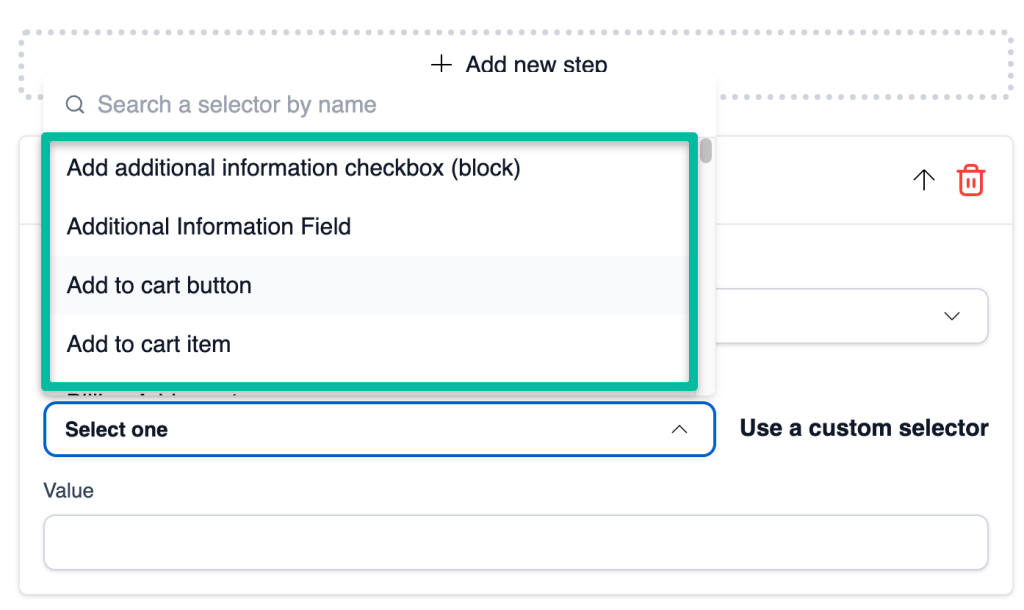
Task: Move step up with the arrow icon
Action: point(923,180)
